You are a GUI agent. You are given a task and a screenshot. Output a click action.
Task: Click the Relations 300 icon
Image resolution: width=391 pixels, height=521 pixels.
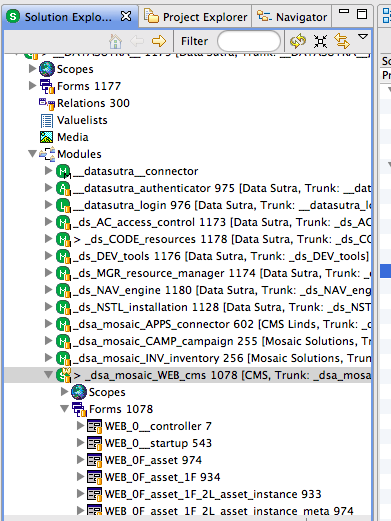coord(47,103)
